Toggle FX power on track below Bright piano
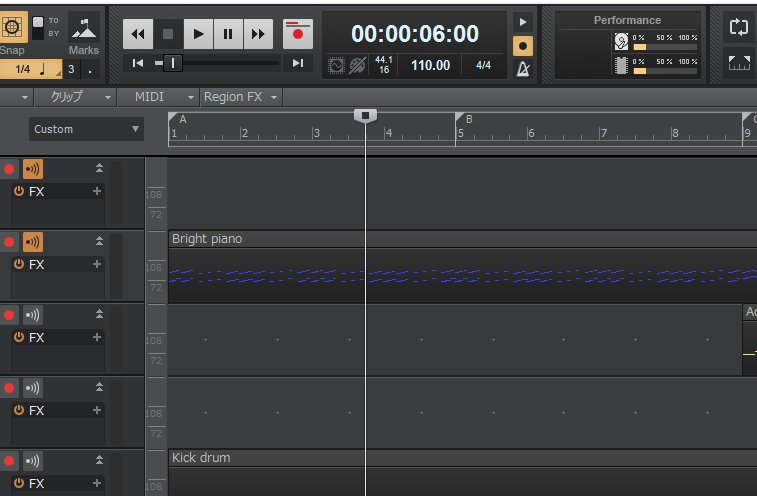This screenshot has height=496, width=757. click(18, 337)
